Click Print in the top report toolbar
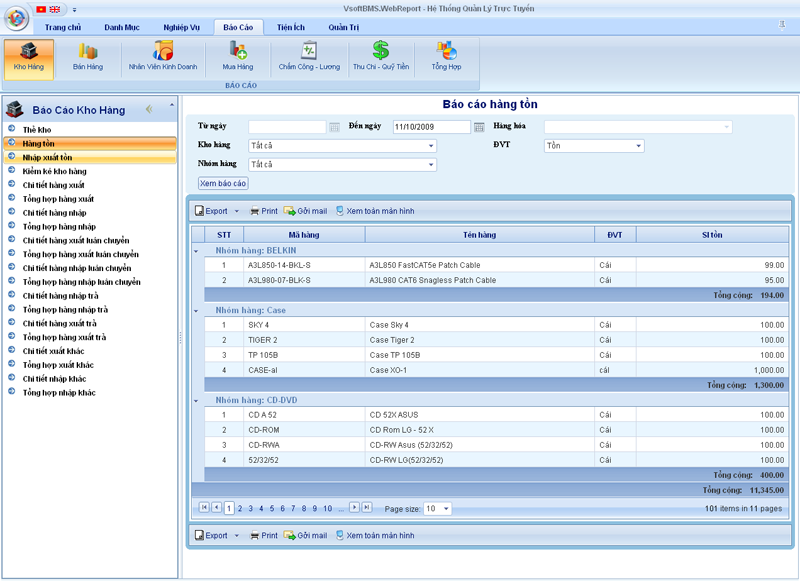The height and width of the screenshot is (581, 800). [263, 211]
